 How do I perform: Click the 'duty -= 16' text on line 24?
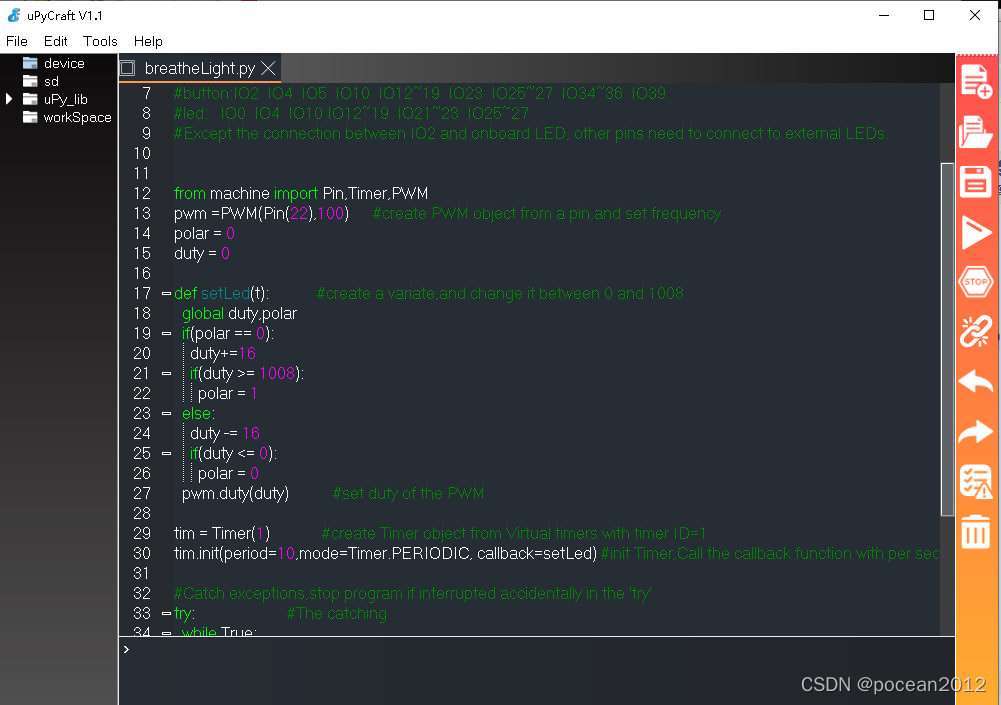(225, 434)
